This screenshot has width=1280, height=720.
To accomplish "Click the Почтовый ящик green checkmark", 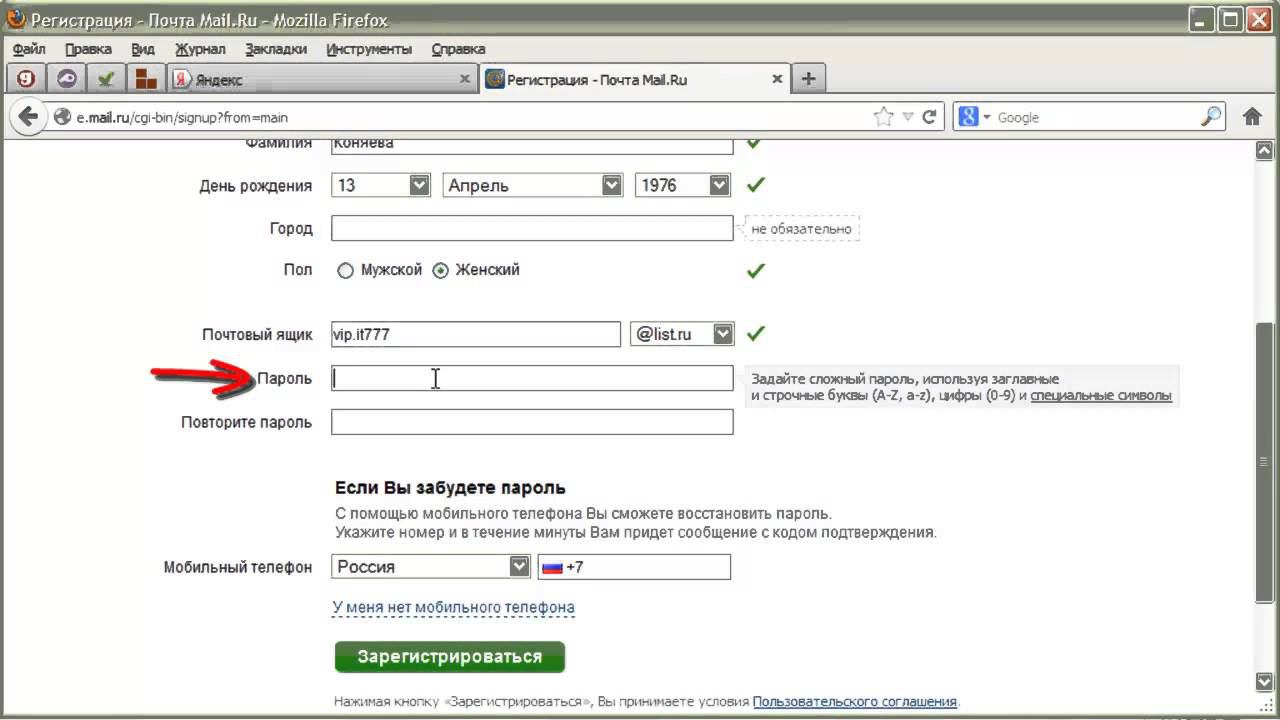I will coord(756,333).
